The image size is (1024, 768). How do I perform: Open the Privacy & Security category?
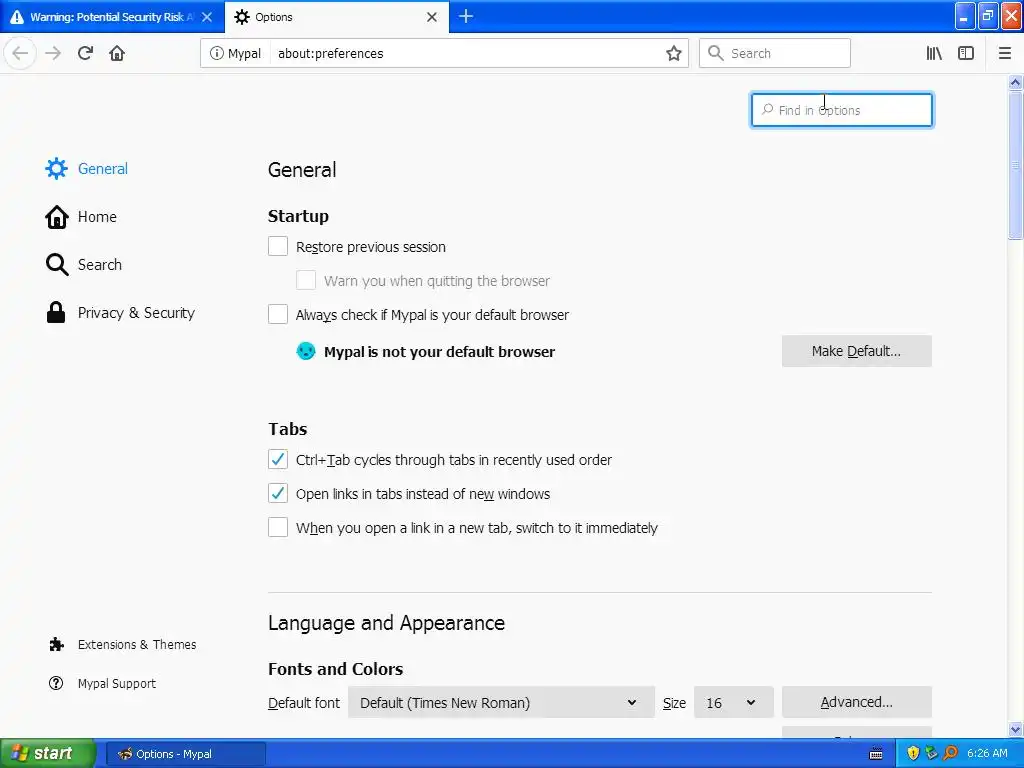pyautogui.click(x=120, y=313)
